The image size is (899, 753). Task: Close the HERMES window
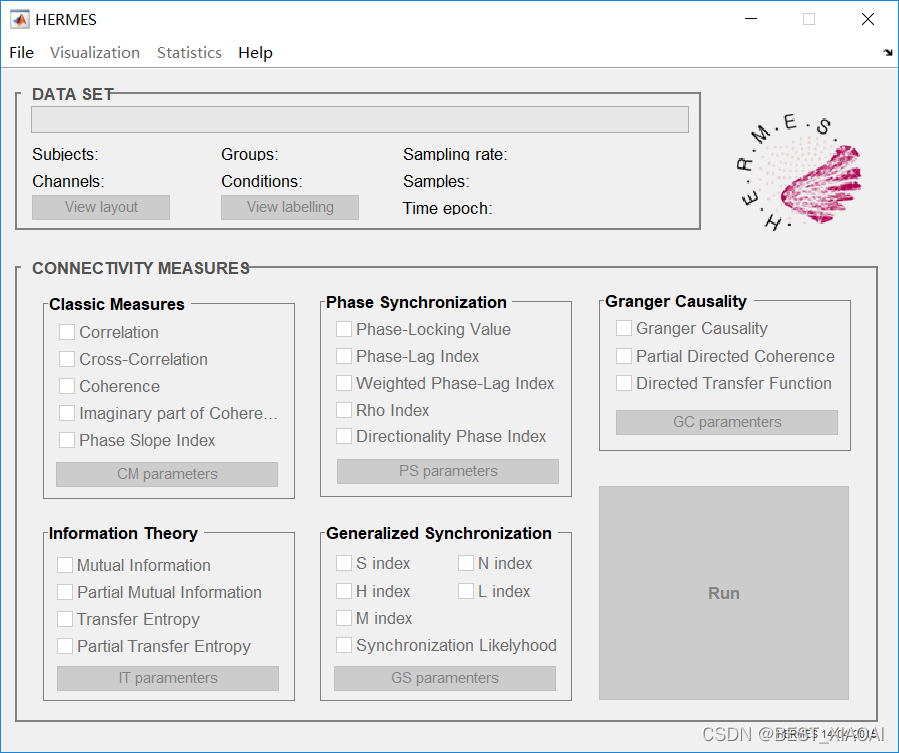(868, 19)
